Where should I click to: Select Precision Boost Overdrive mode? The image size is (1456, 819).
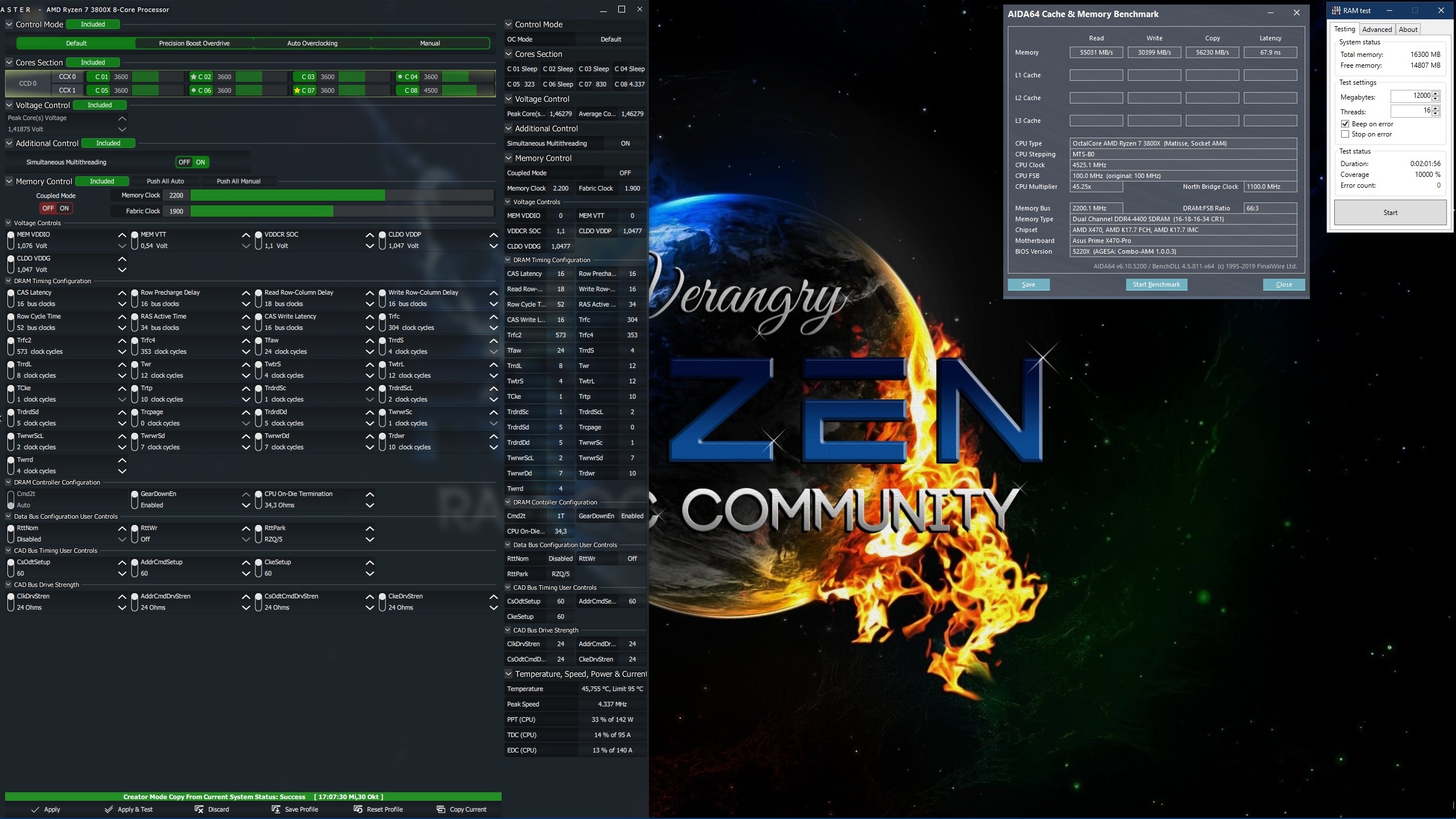click(195, 43)
